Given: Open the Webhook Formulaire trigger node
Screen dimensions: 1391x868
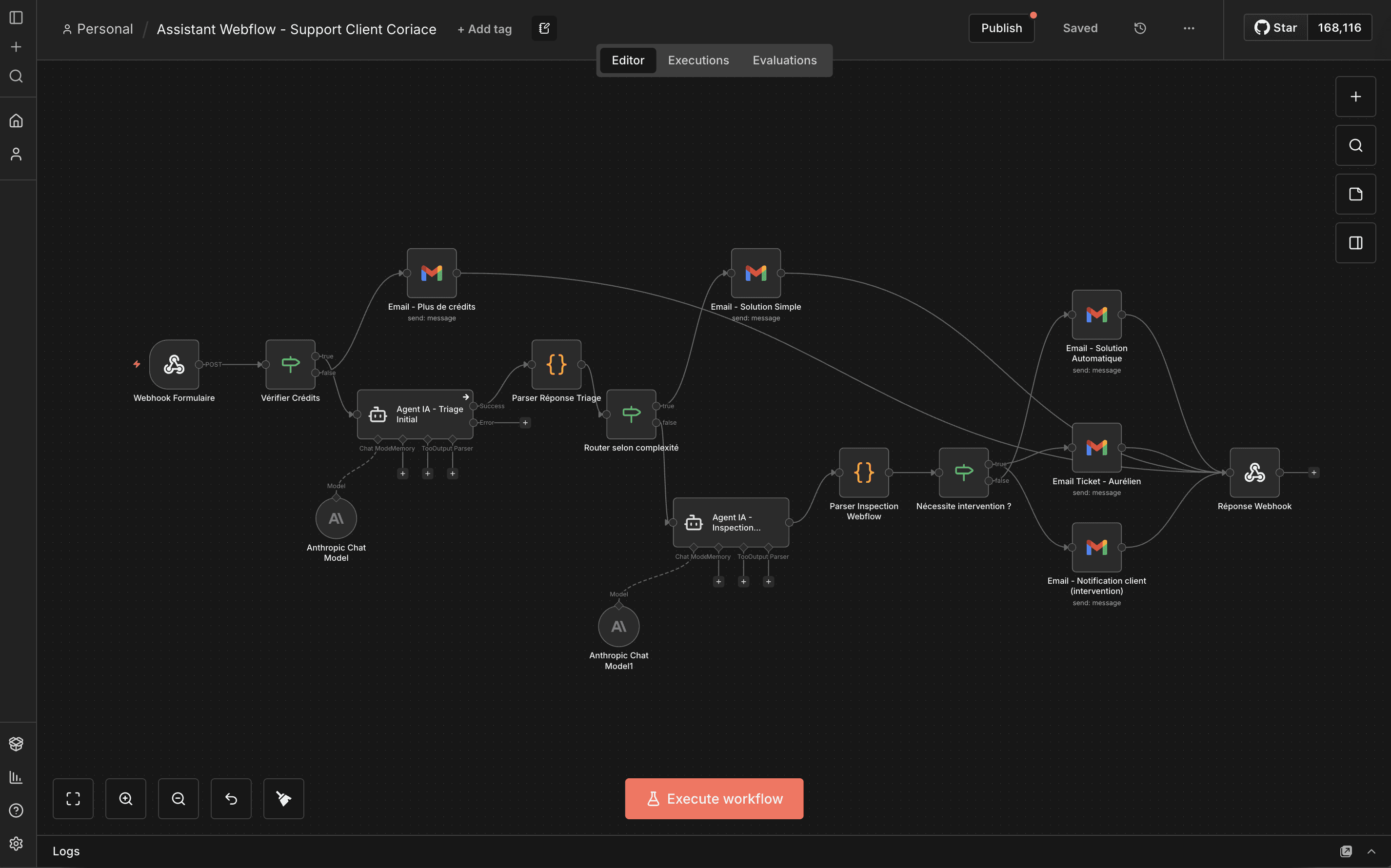Looking at the screenshot, I should point(174,365).
